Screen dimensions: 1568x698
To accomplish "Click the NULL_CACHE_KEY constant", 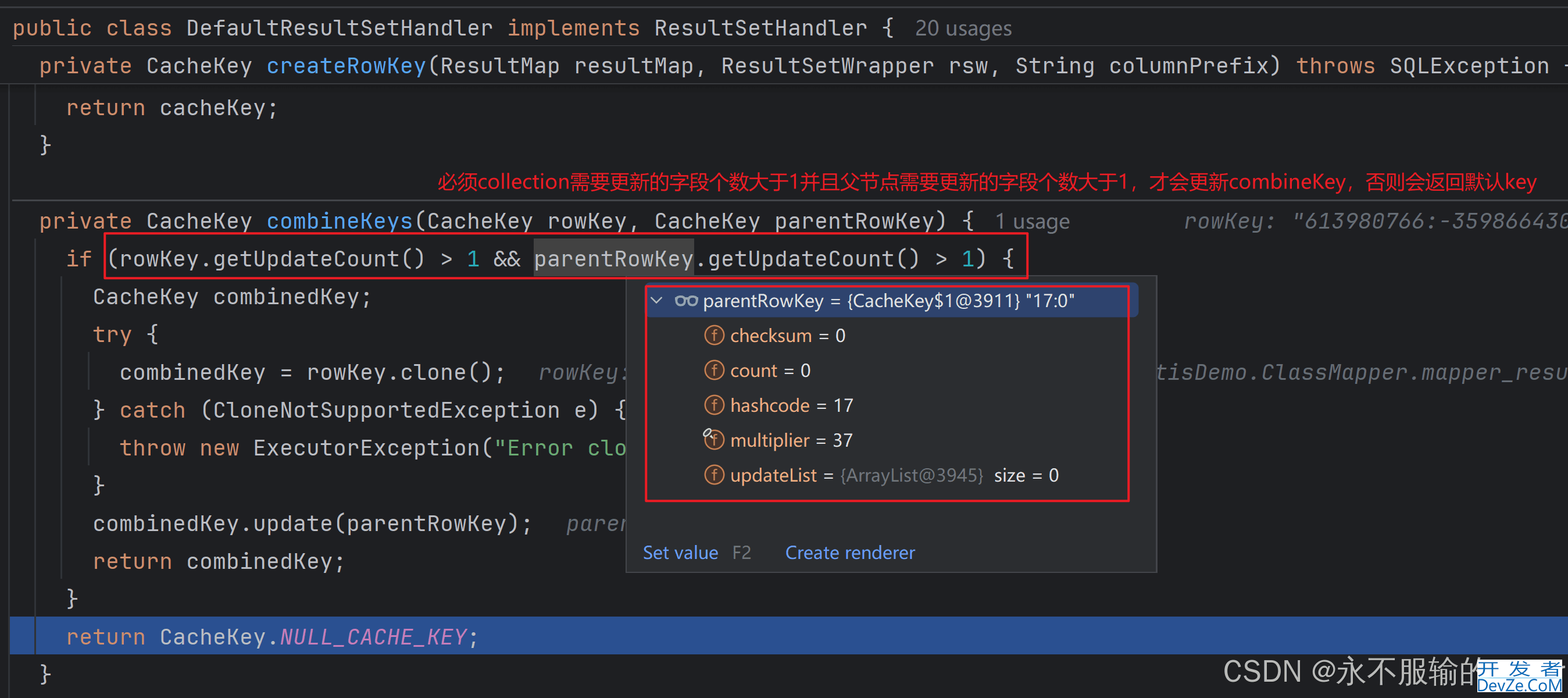I will coord(373,636).
